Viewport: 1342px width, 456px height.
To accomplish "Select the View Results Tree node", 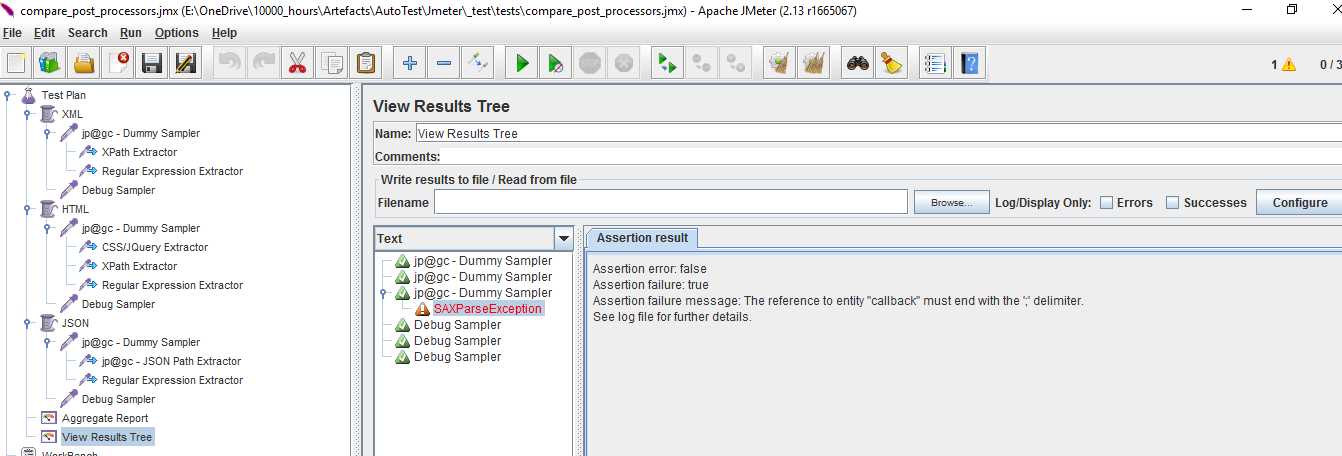I will point(107,437).
